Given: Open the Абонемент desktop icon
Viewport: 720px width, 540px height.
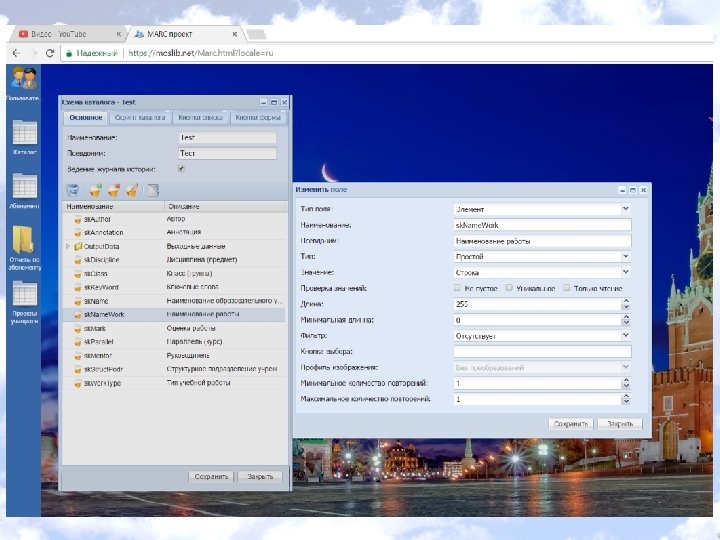Looking at the screenshot, I should (24, 187).
